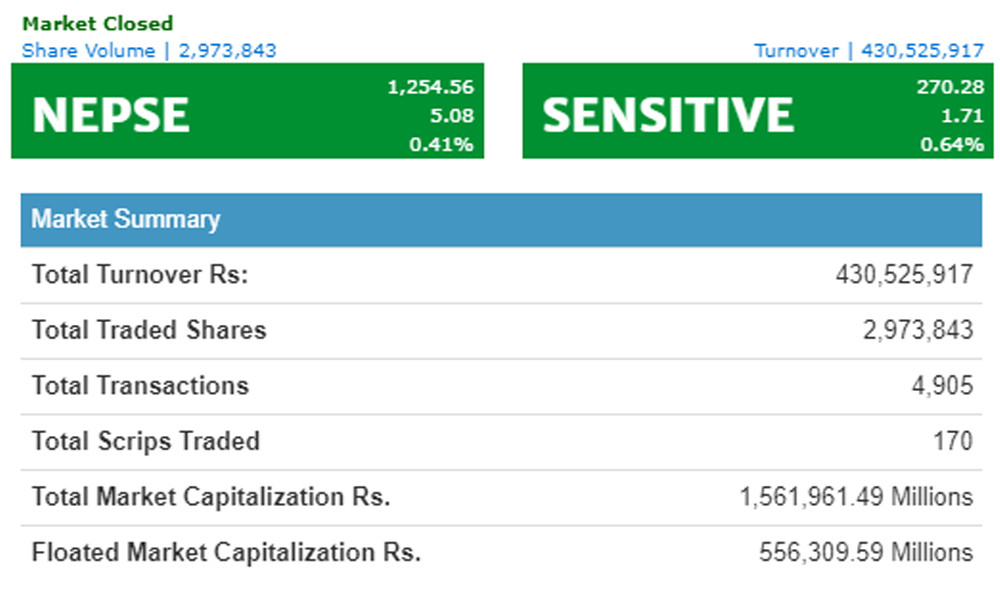1000x600 pixels.
Task: Click the NEPSE index banner title
Action: coord(111,115)
